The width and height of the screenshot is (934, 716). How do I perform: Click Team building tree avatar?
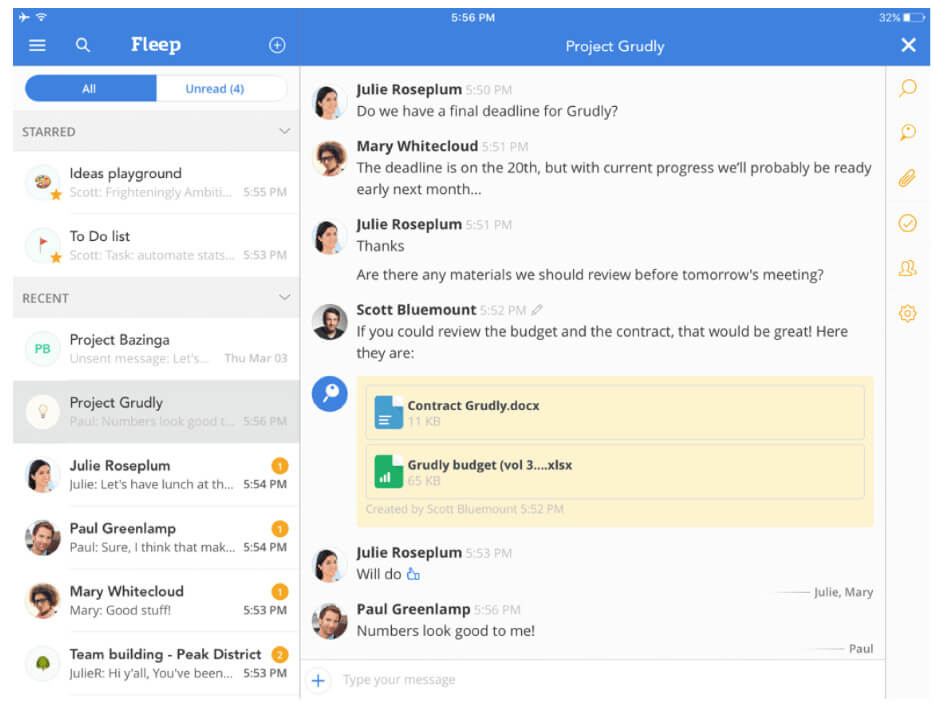coord(42,663)
